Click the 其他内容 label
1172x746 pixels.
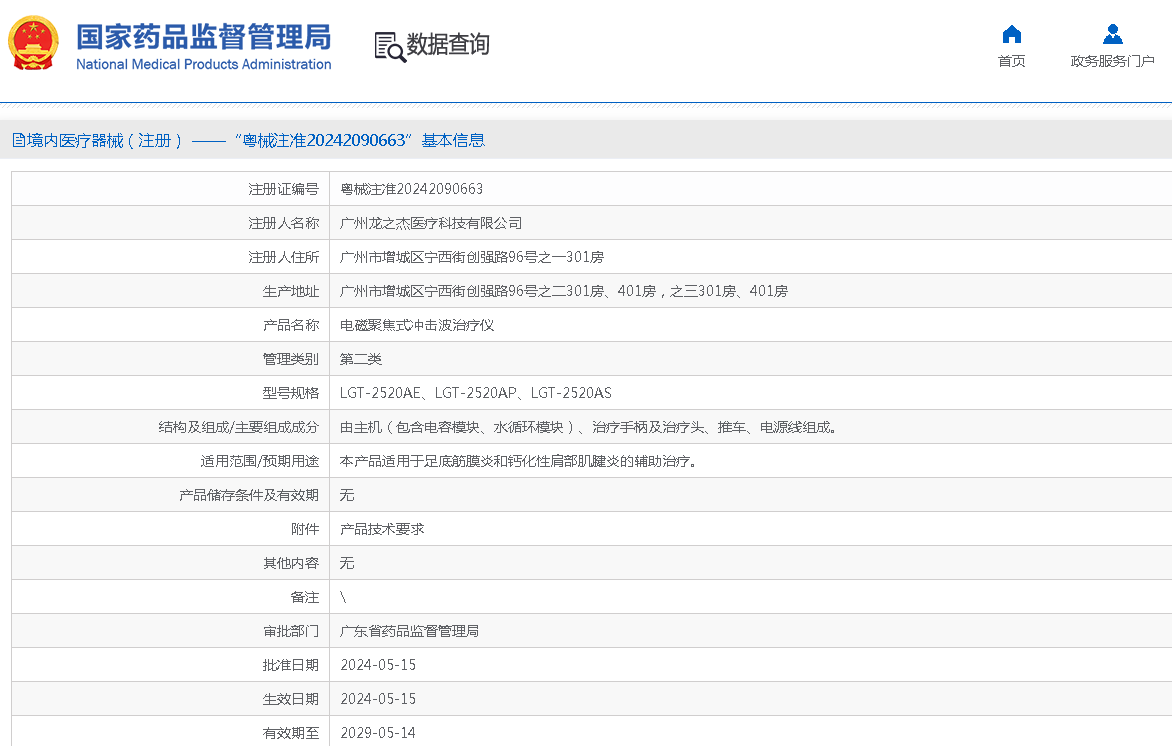pyautogui.click(x=291, y=563)
